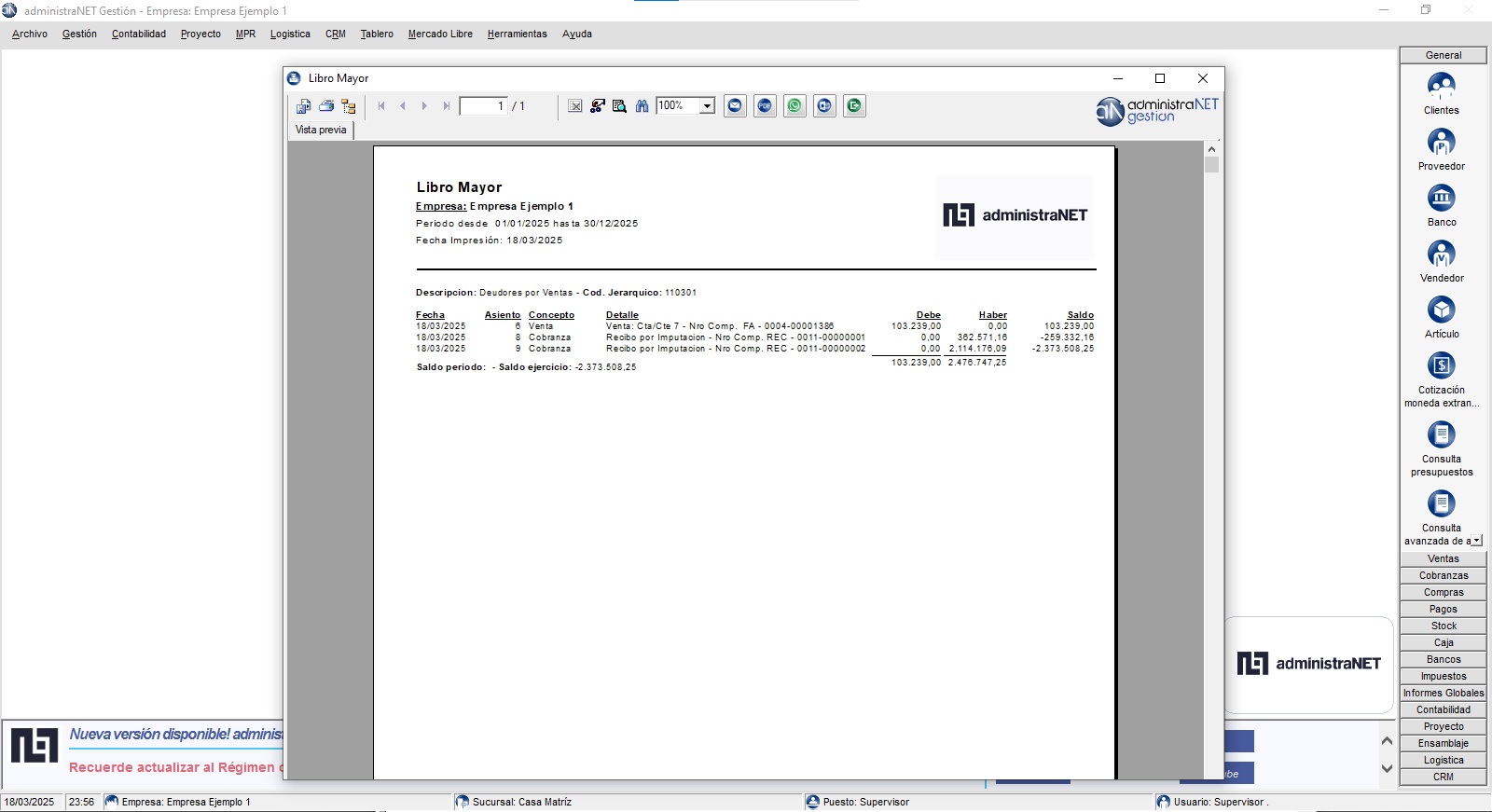The image size is (1492, 812).
Task: Open Vendedor in General sidebar
Action: click(x=1442, y=261)
